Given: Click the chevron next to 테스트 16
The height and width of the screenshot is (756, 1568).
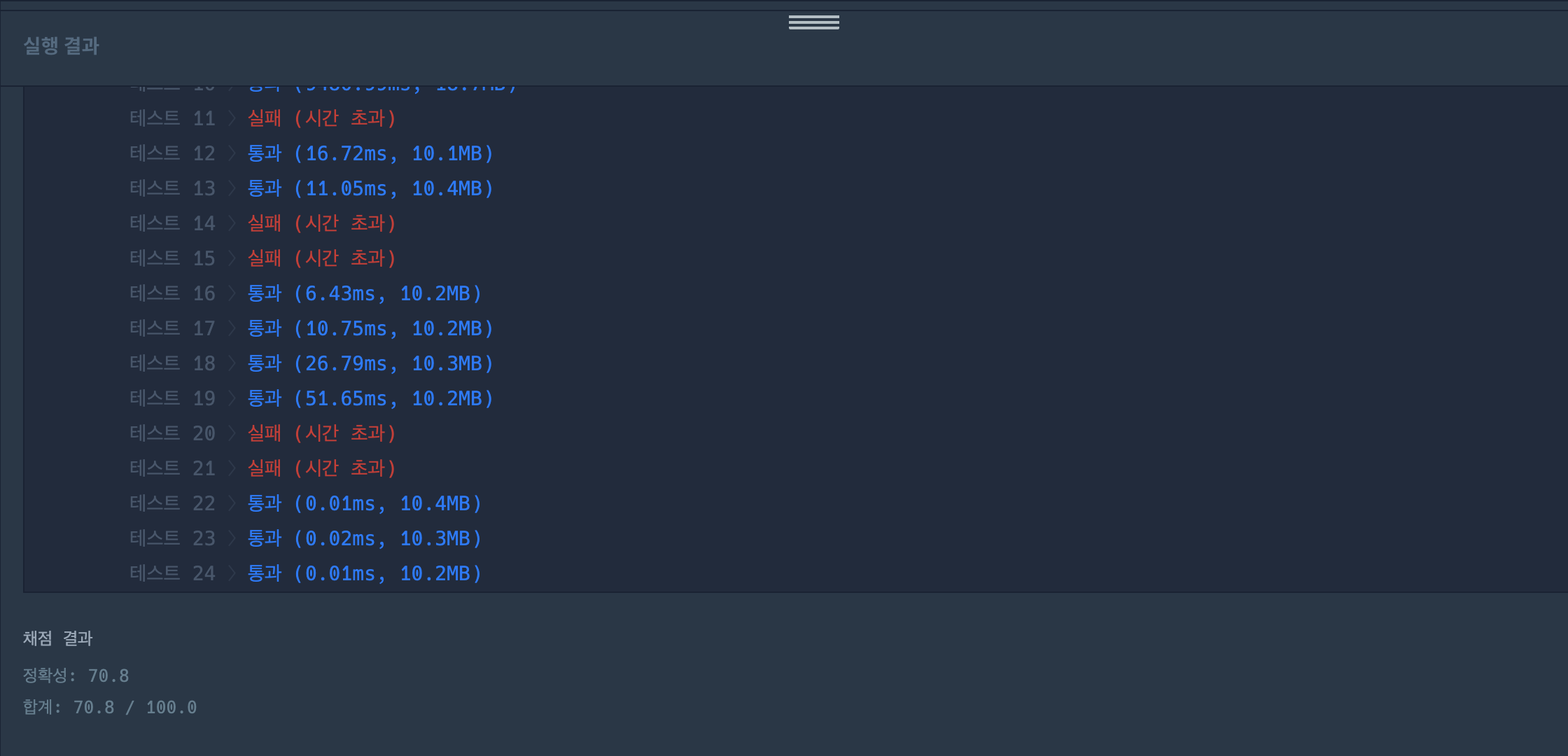Looking at the screenshot, I should click(232, 293).
